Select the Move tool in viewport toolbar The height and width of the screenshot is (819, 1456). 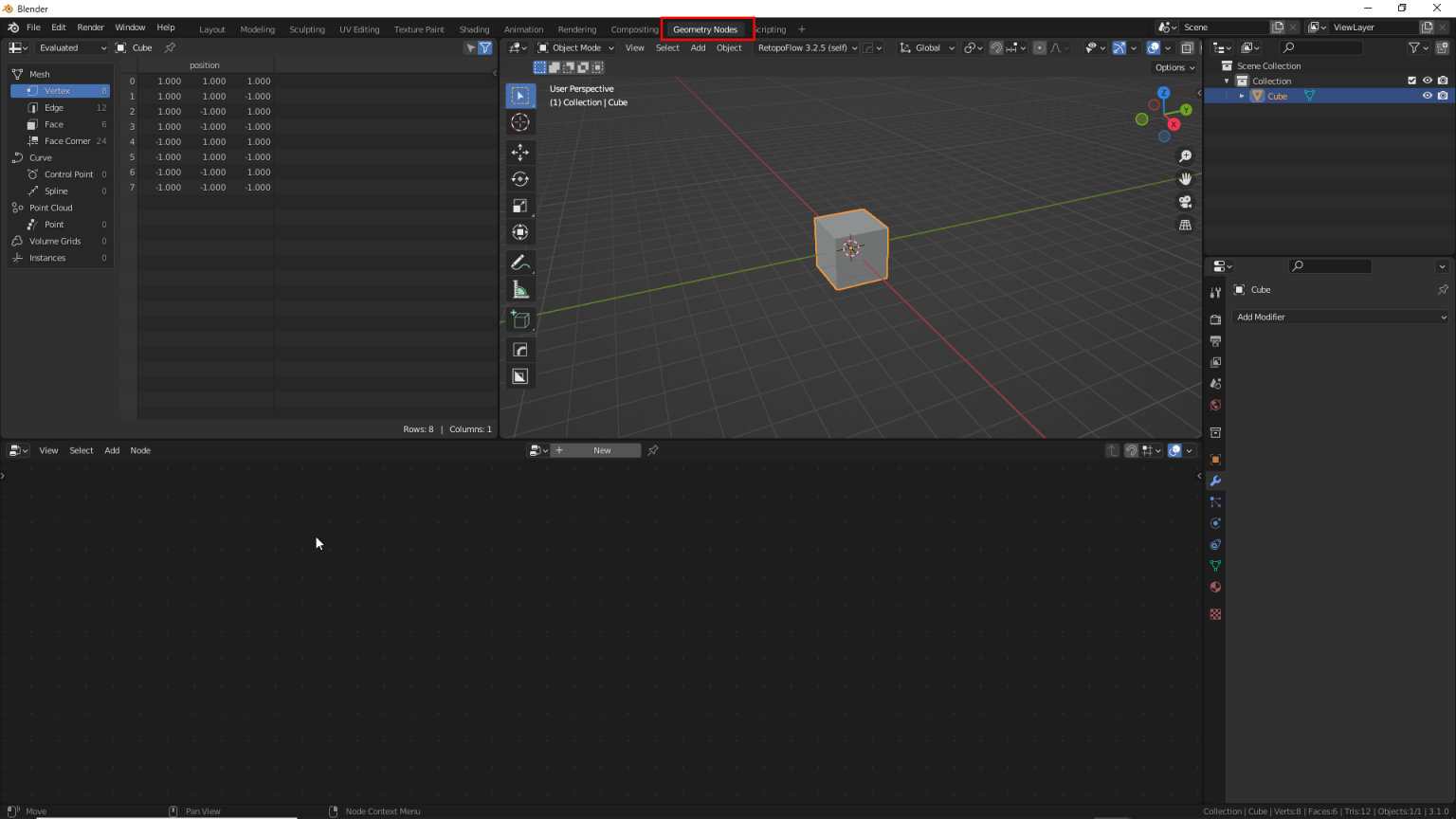(x=519, y=152)
